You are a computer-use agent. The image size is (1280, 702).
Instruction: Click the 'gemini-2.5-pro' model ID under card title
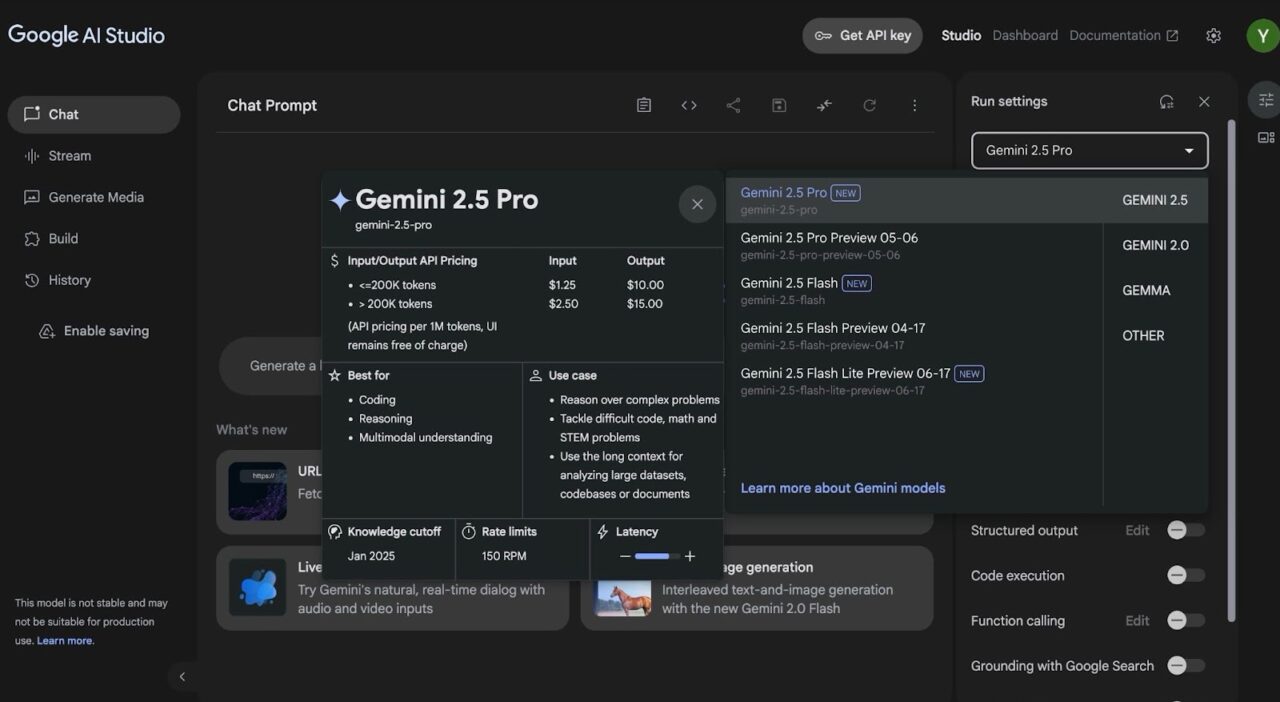[394, 225]
